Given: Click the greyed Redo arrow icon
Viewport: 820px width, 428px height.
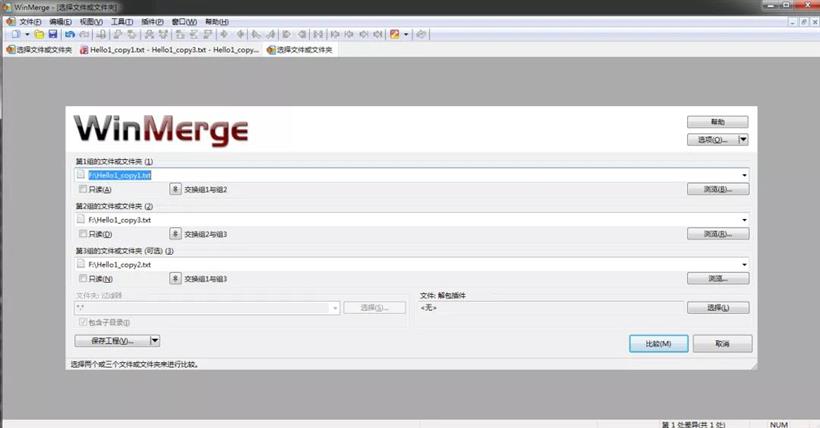Looking at the screenshot, I should pos(84,35).
